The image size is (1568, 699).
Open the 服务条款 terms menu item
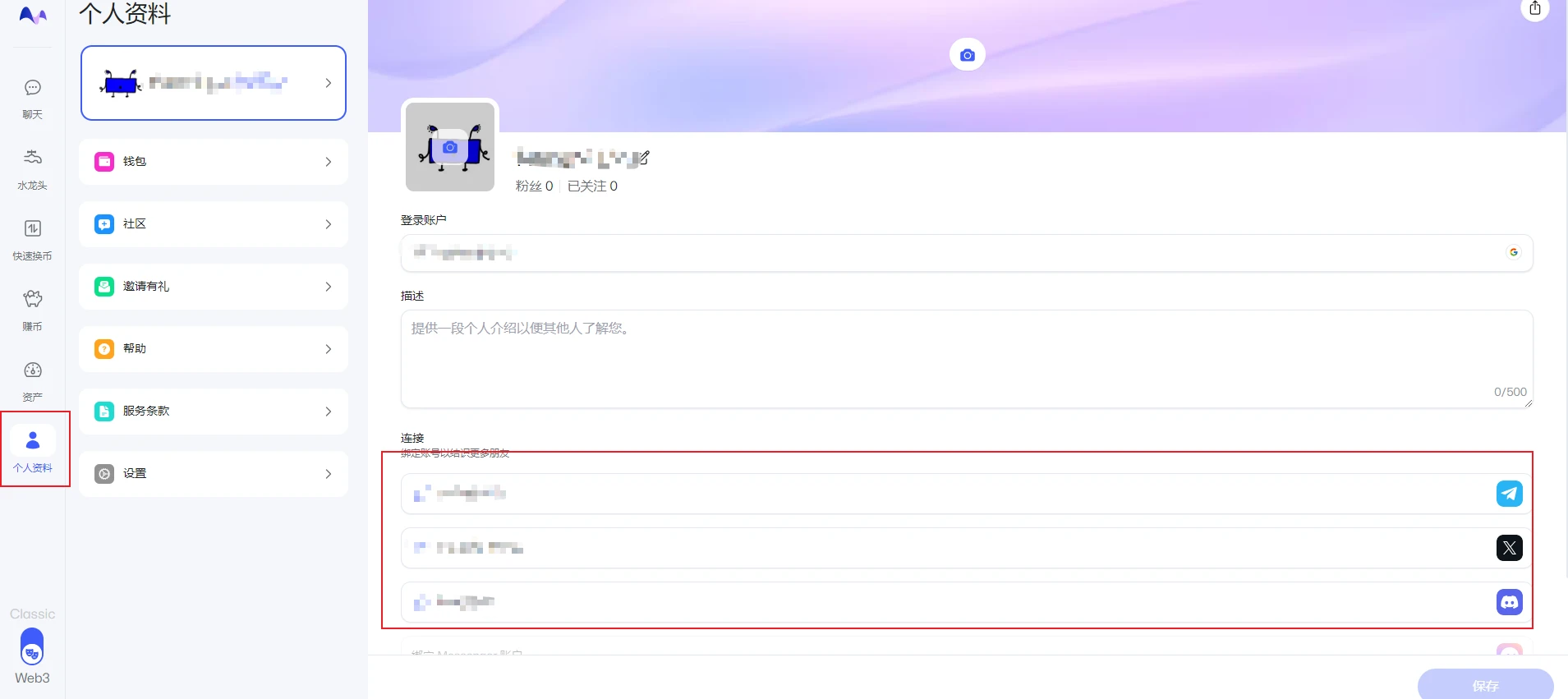click(x=214, y=412)
